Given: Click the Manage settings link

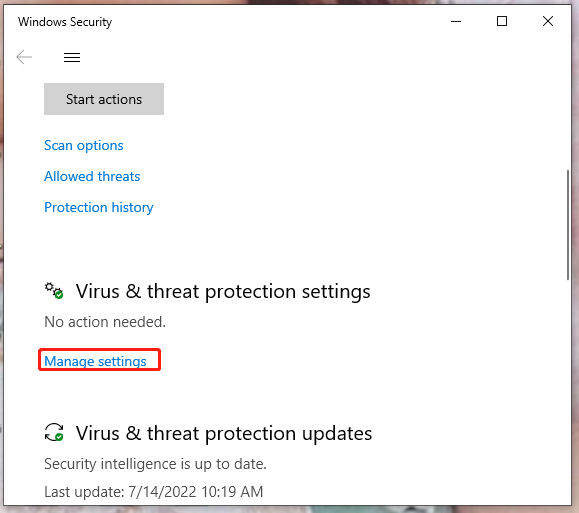Looking at the screenshot, I should [x=95, y=361].
